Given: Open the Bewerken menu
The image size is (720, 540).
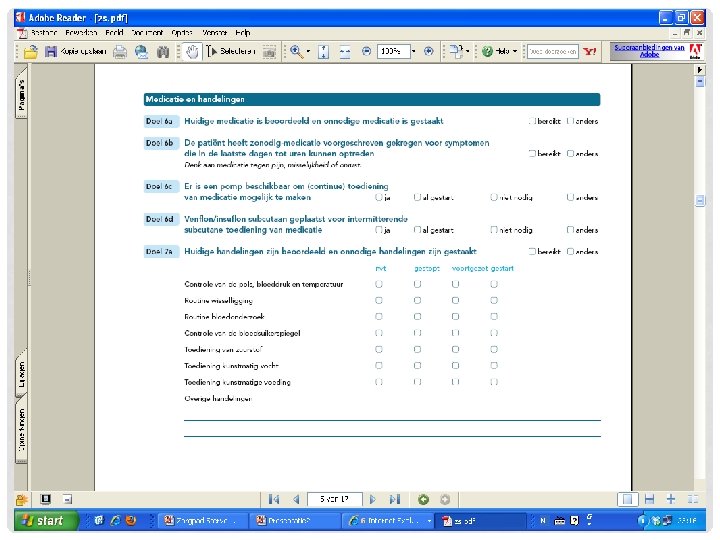Looking at the screenshot, I should [x=81, y=33].
